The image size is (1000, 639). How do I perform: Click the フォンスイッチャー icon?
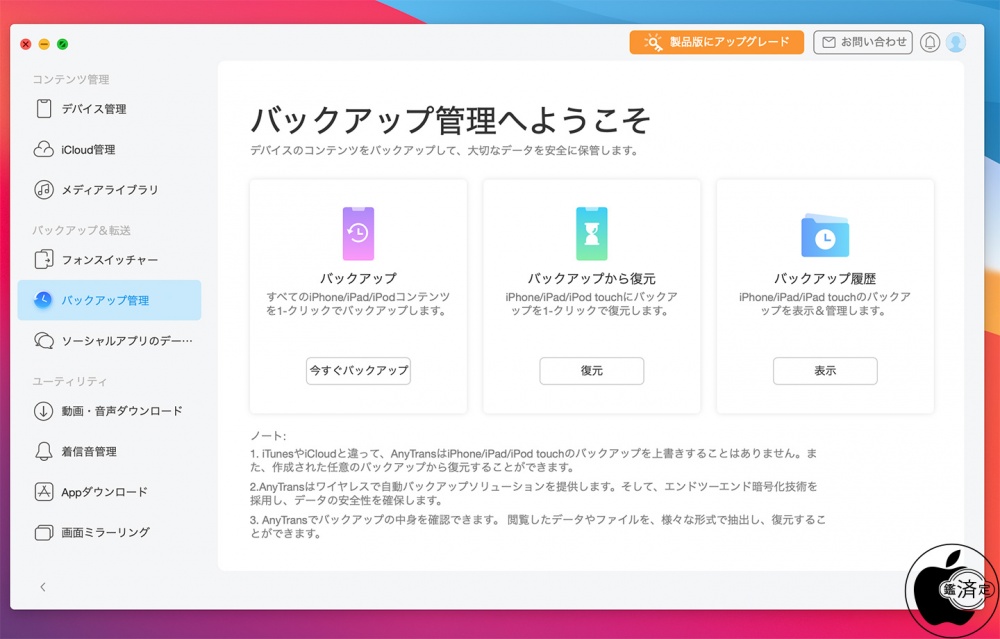(43, 260)
